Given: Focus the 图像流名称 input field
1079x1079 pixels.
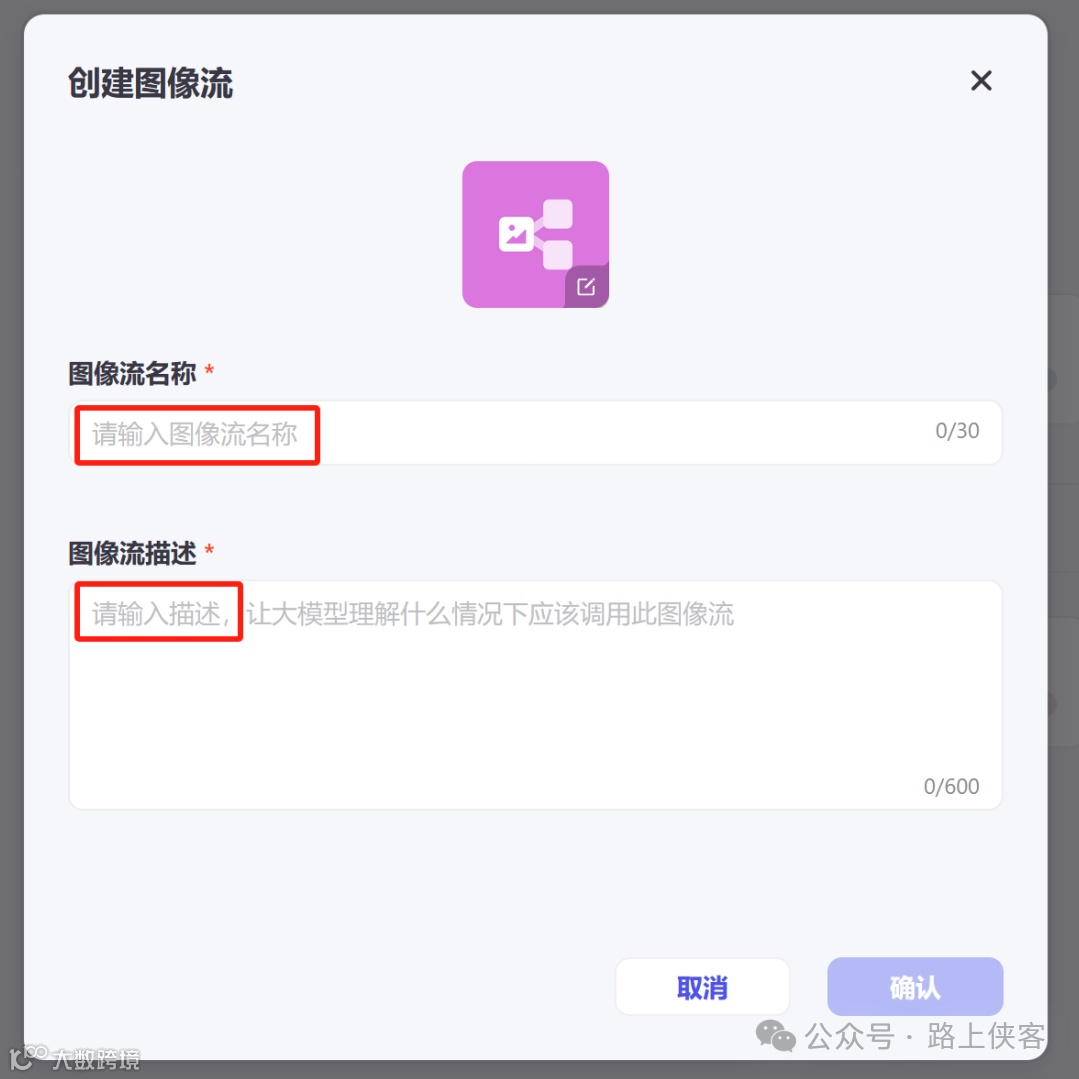Looking at the screenshot, I should (535, 433).
